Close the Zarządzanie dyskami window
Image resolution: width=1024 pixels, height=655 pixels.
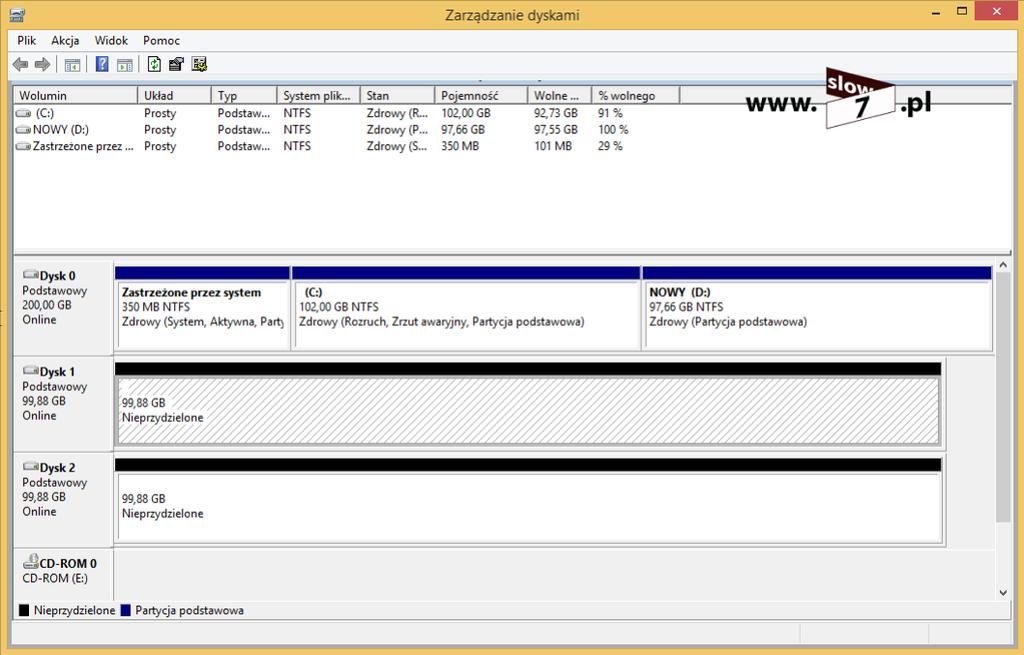tap(997, 11)
